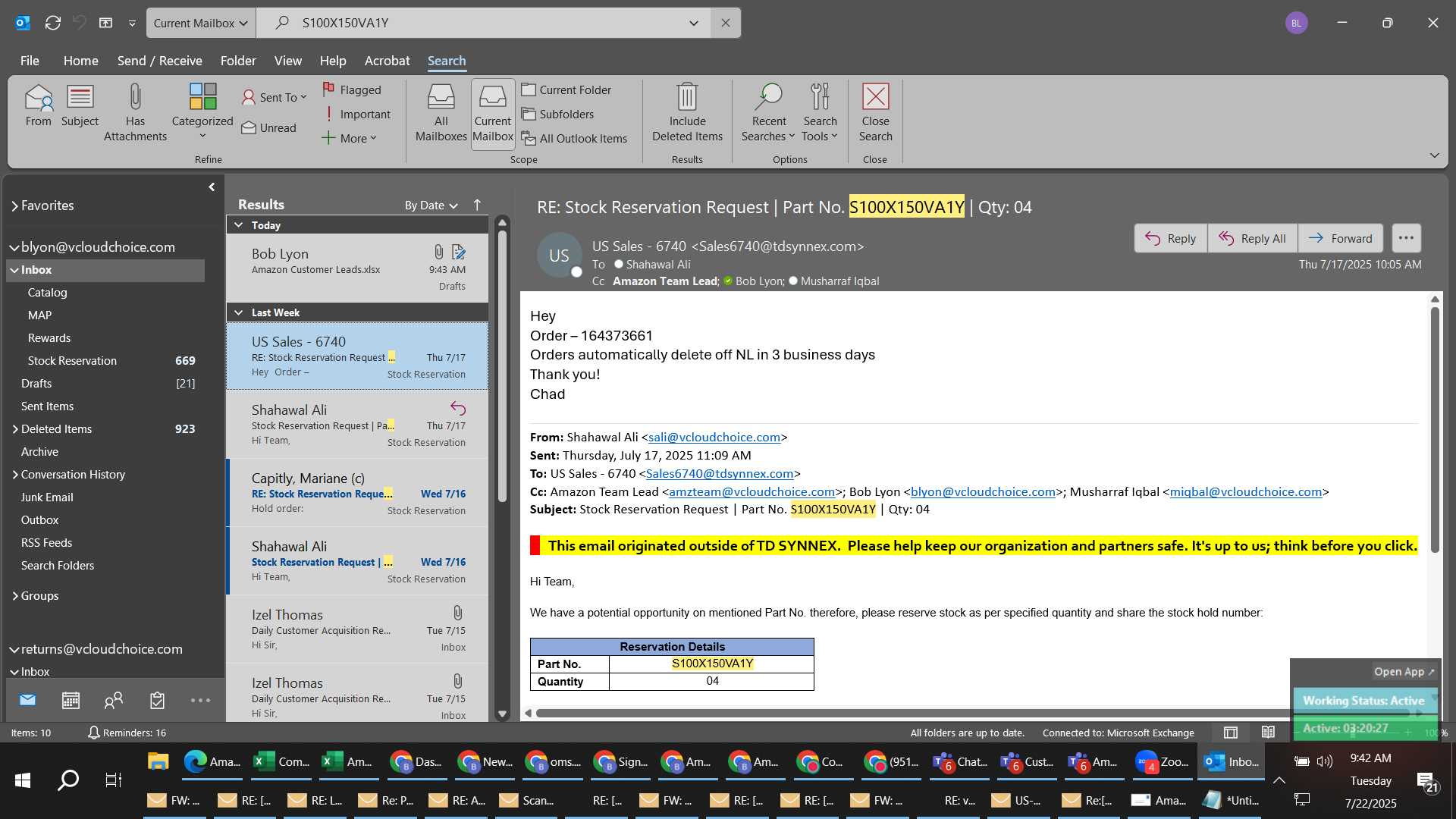This screenshot has width=1456, height=819.
Task: Clear the search box with X
Action: coord(726,23)
